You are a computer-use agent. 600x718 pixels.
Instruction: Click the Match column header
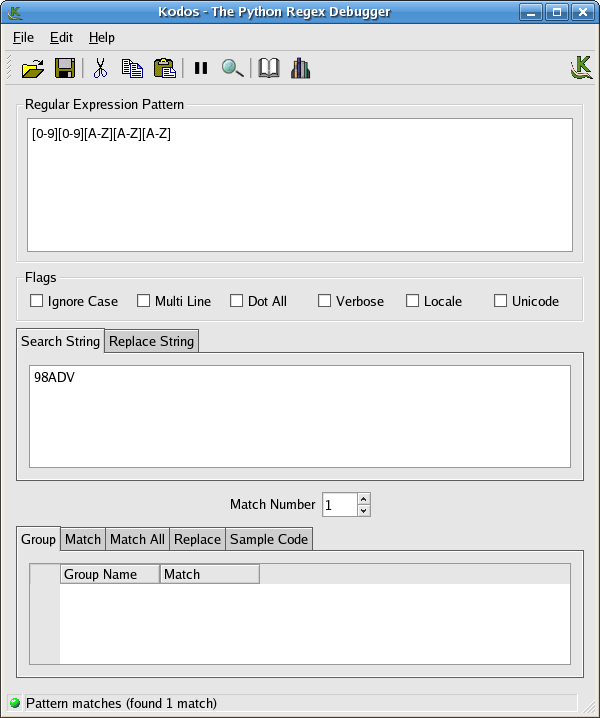tap(210, 574)
